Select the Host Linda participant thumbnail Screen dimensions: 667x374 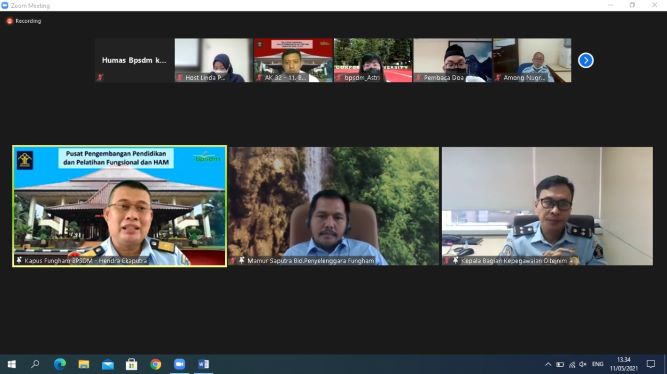tap(214, 60)
